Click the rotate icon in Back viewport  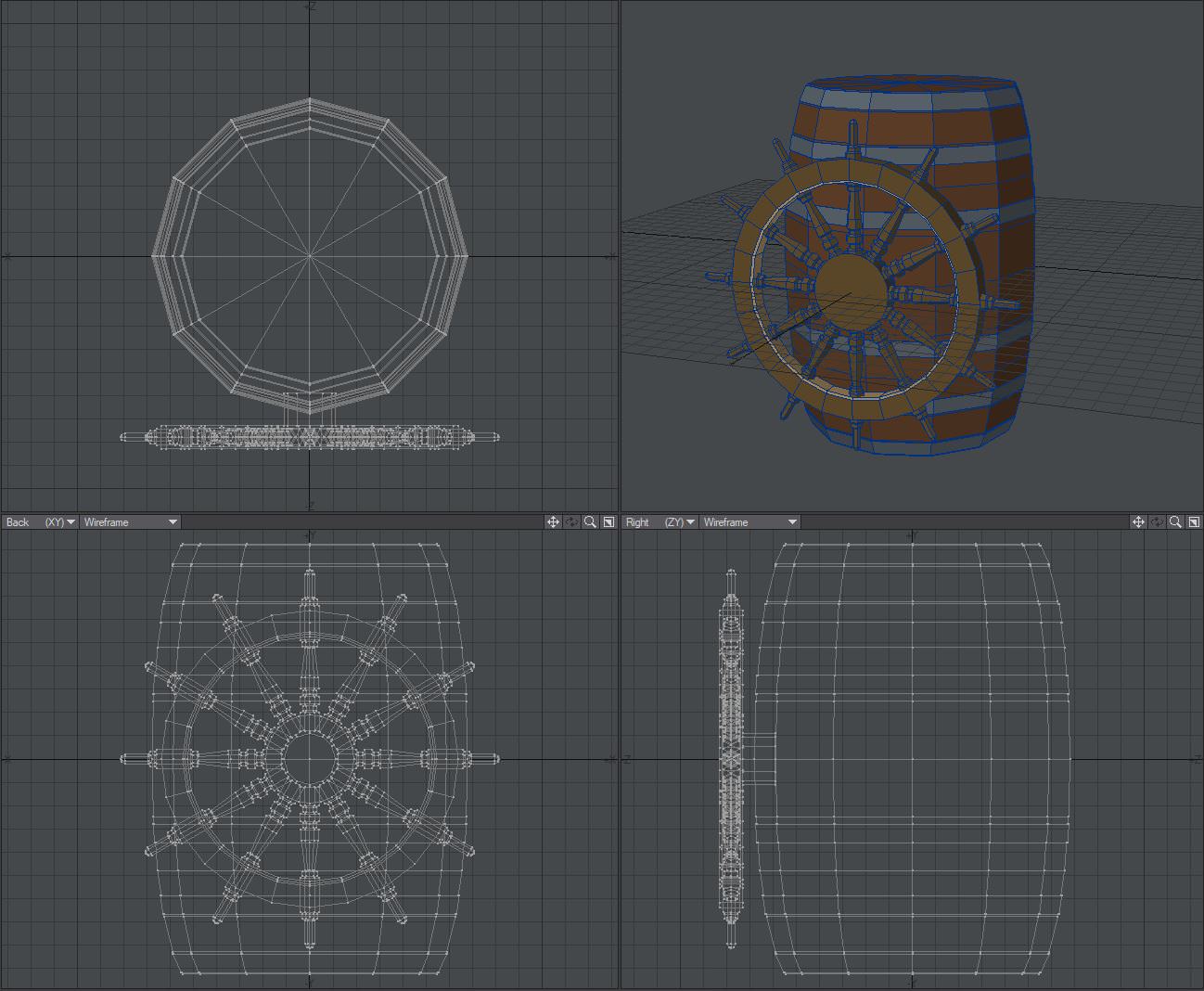tap(571, 522)
